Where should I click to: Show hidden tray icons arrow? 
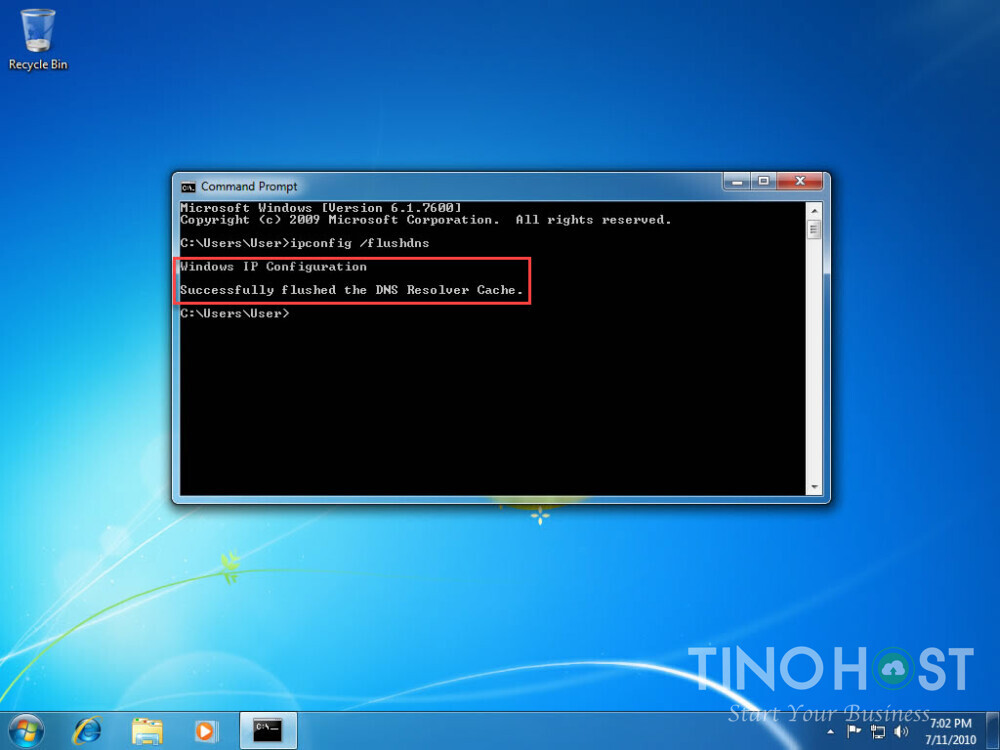830,732
